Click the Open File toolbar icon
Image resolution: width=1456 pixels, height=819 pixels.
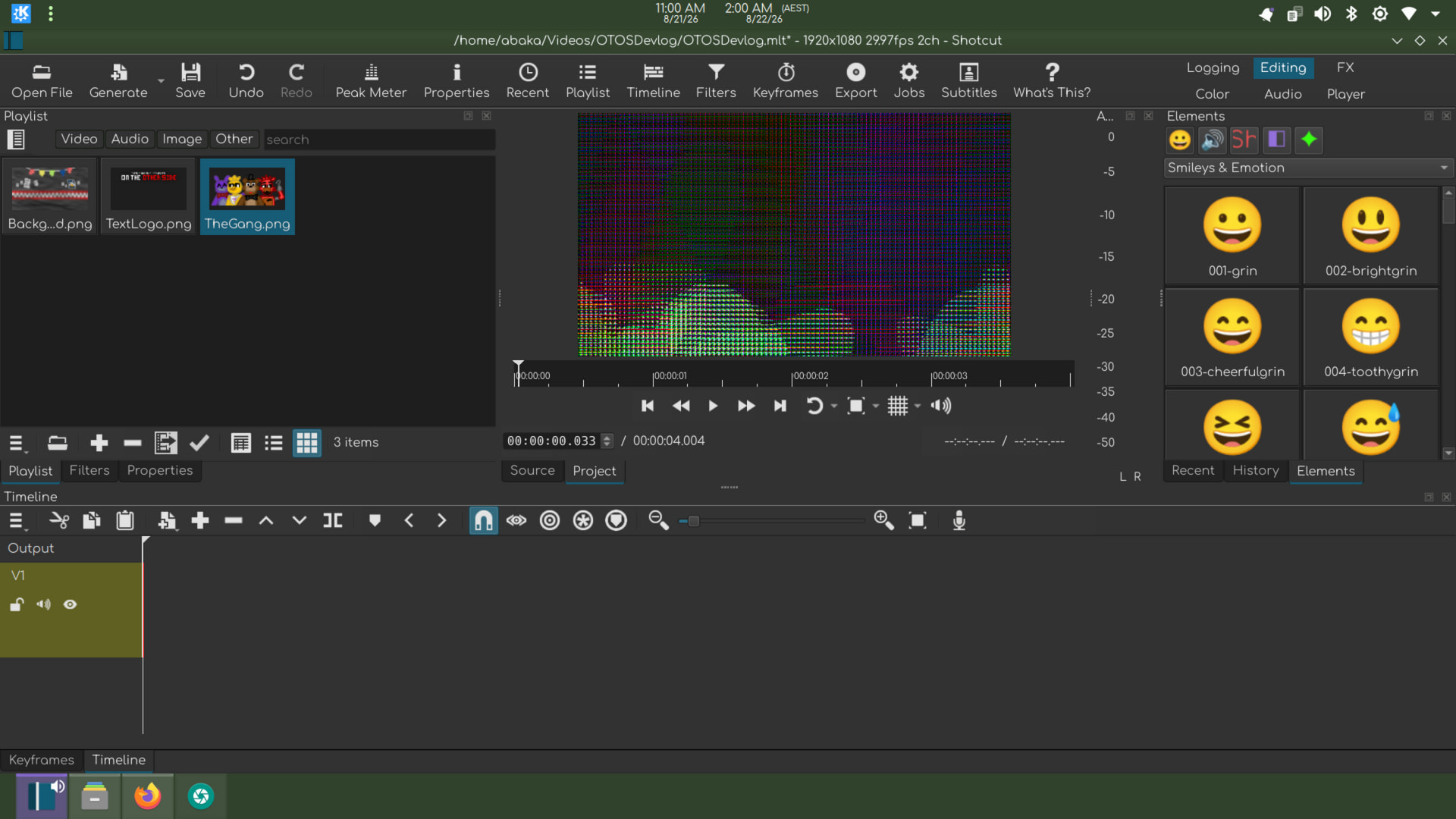tap(42, 80)
